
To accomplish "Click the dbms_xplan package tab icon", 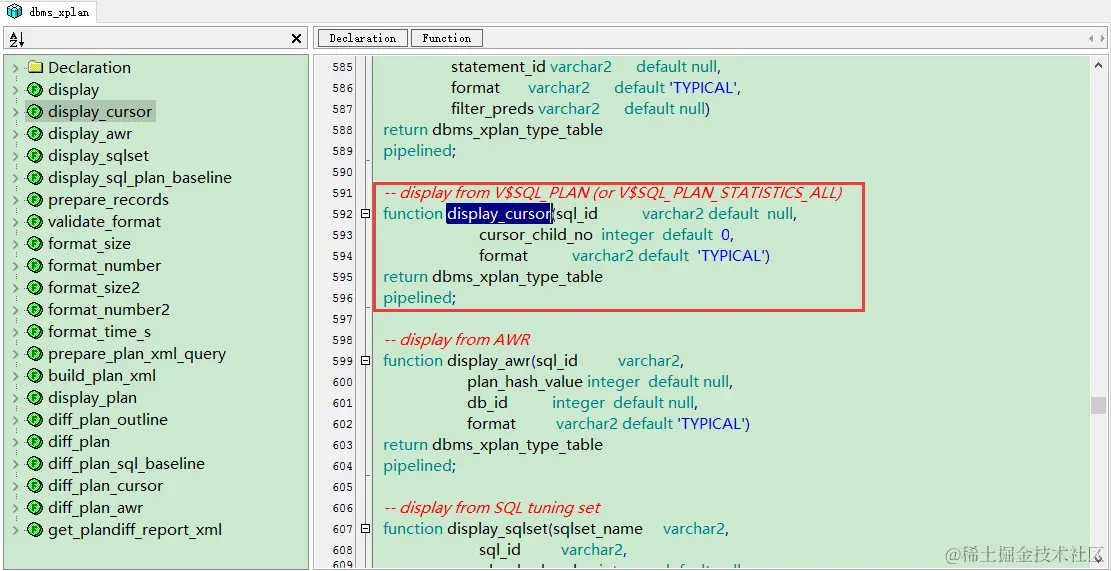I will pos(14,11).
